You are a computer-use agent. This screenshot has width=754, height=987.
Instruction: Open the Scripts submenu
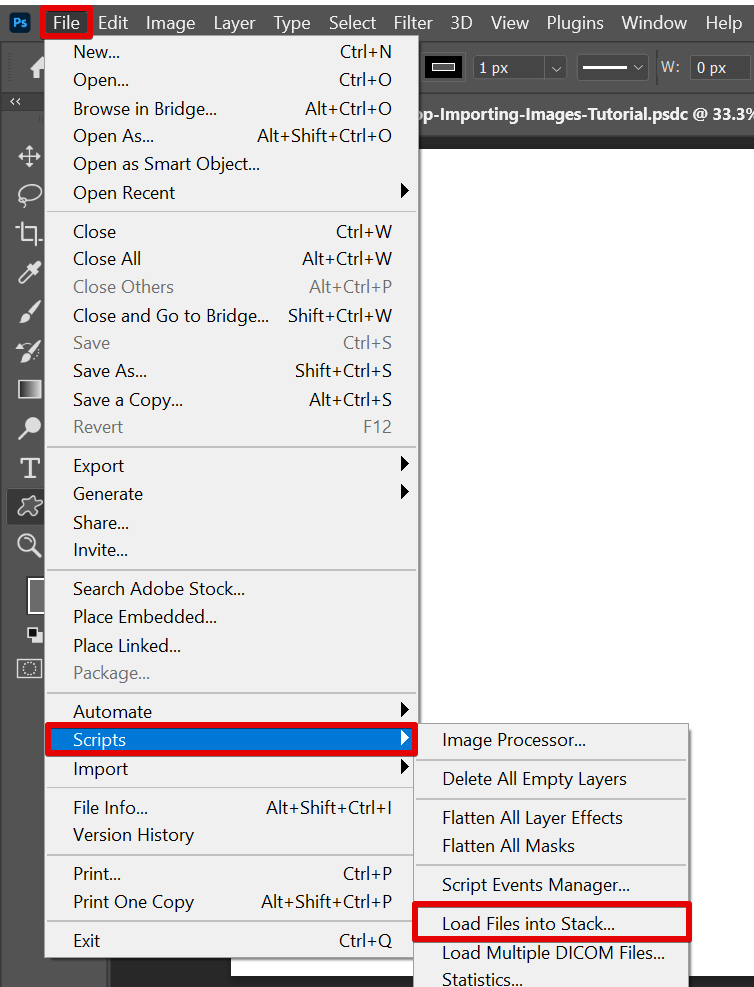point(231,740)
